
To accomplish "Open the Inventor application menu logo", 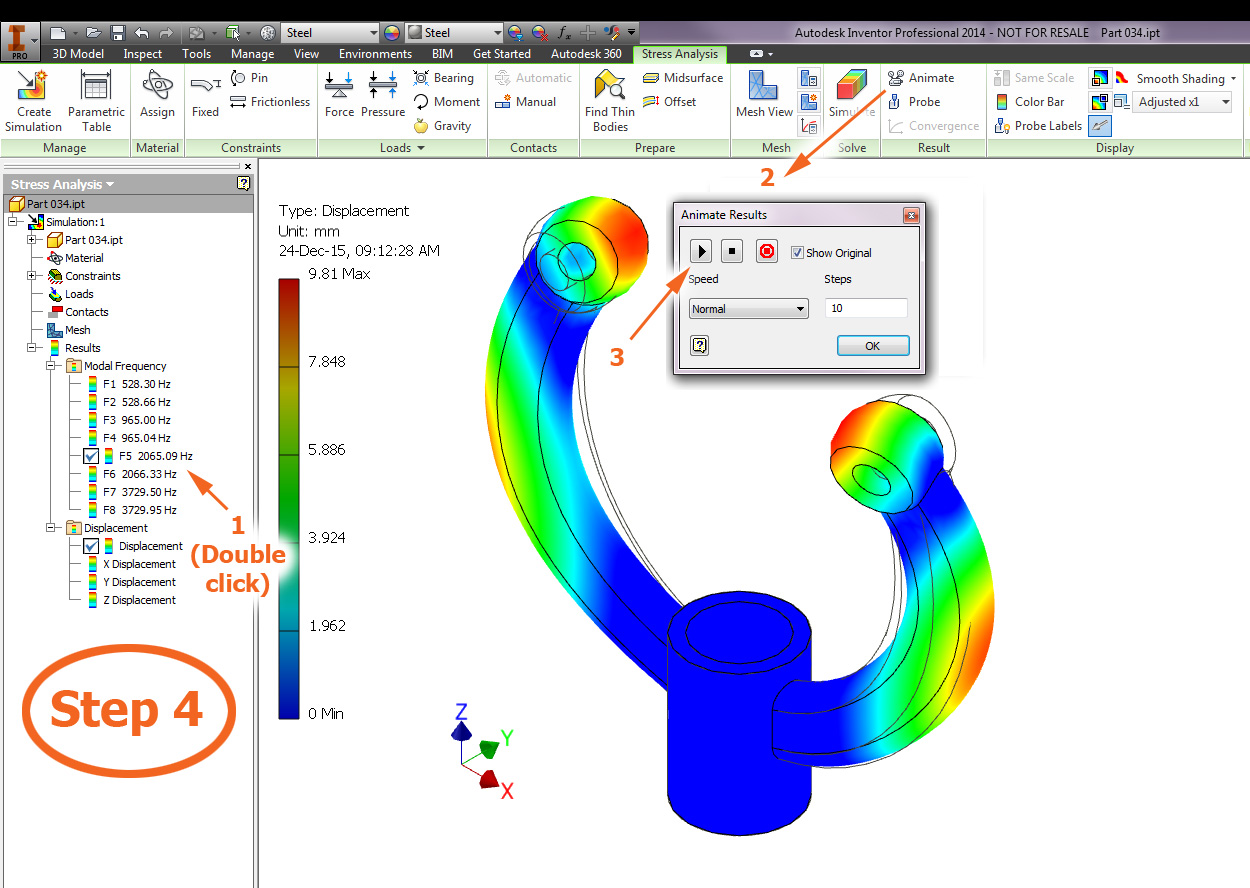I will coord(20,40).
